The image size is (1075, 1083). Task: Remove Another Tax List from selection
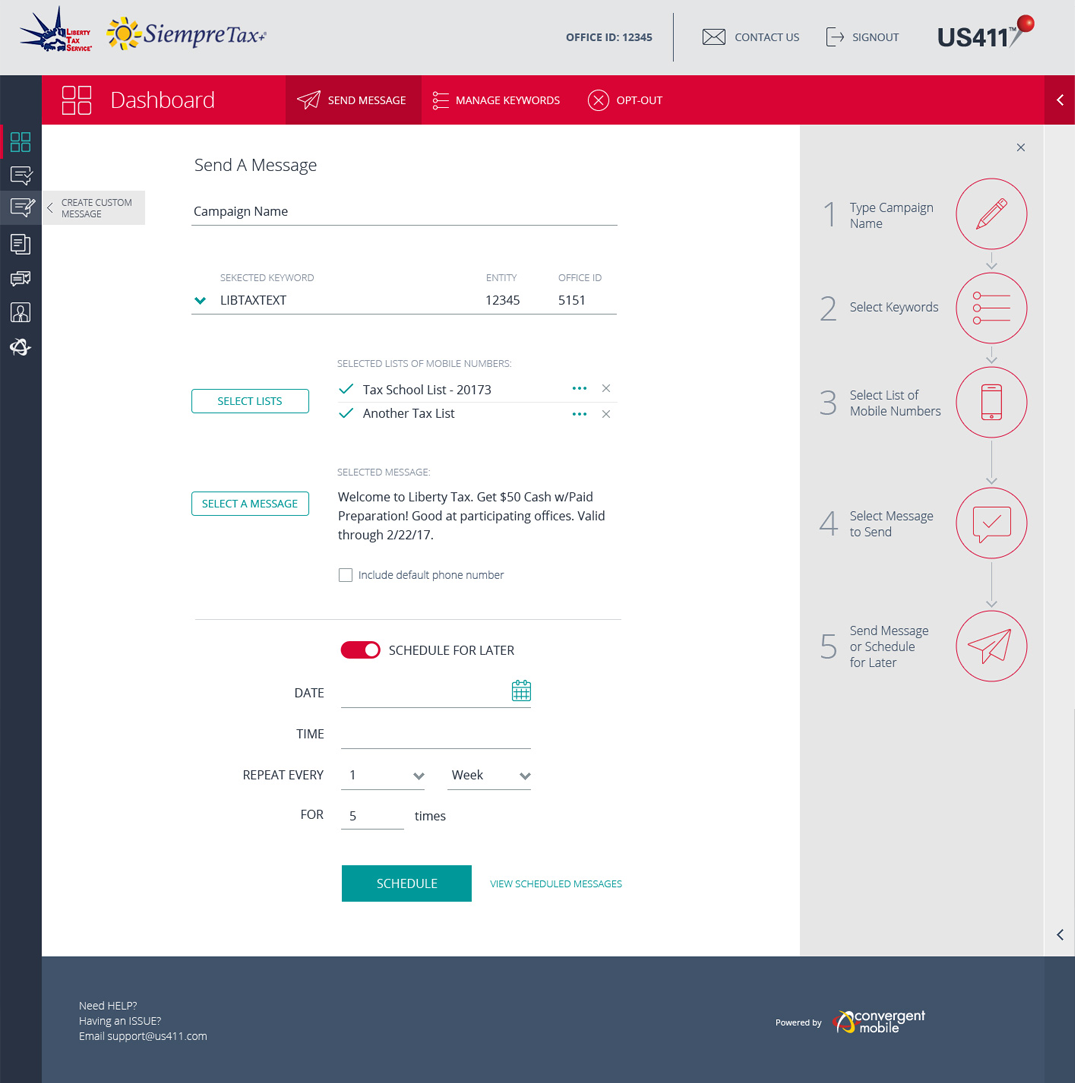pyautogui.click(x=606, y=414)
